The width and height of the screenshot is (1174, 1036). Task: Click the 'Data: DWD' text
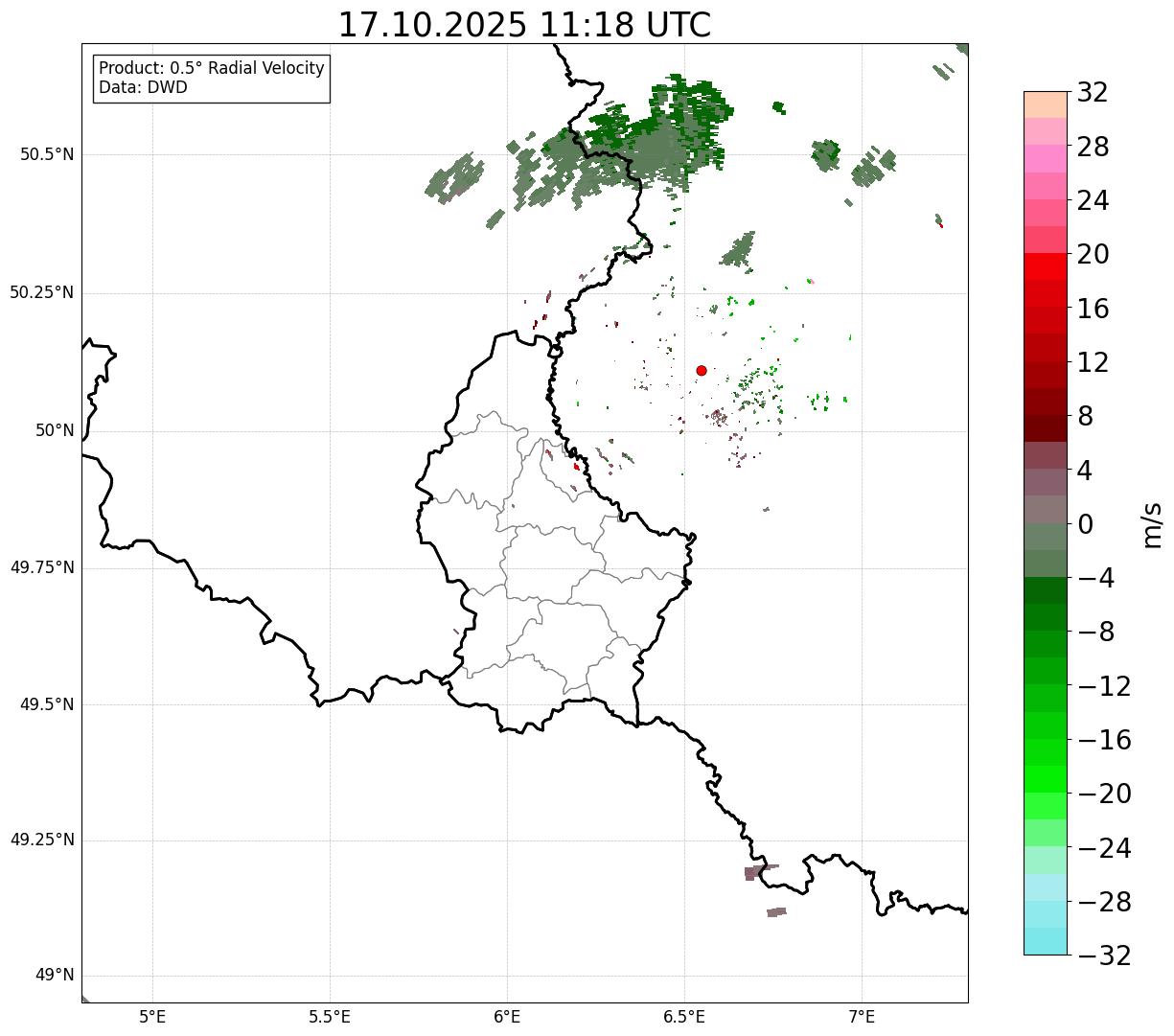click(143, 87)
